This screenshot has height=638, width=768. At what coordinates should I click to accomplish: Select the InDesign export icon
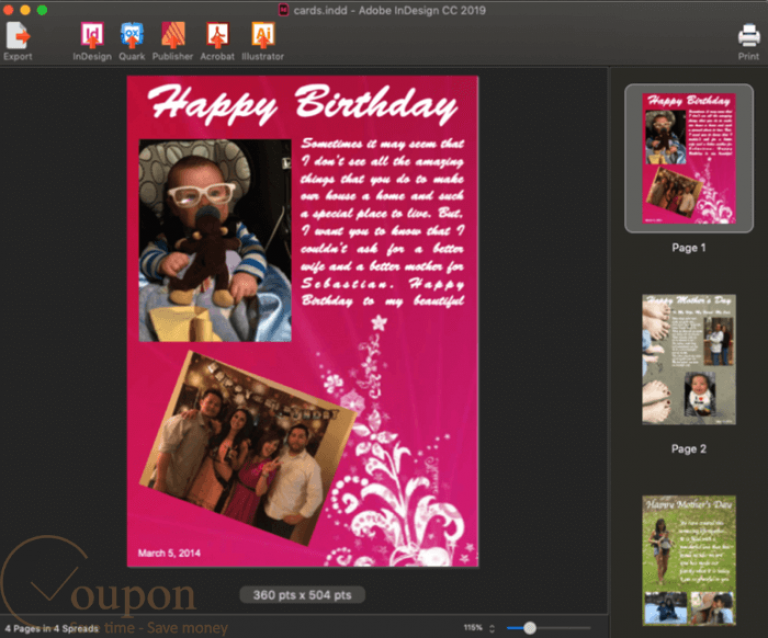(x=92, y=35)
